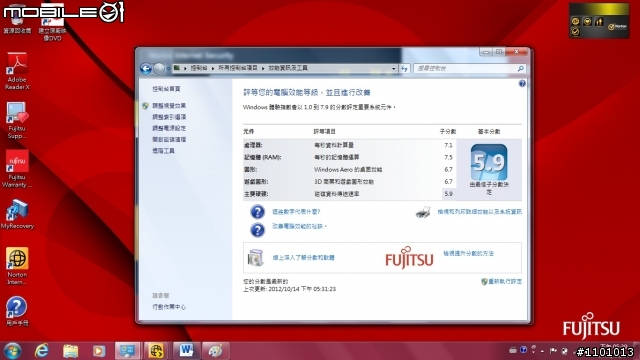
Task: Click the Norton desktop gadget
Action: pyautogui.click(x=599, y=21)
